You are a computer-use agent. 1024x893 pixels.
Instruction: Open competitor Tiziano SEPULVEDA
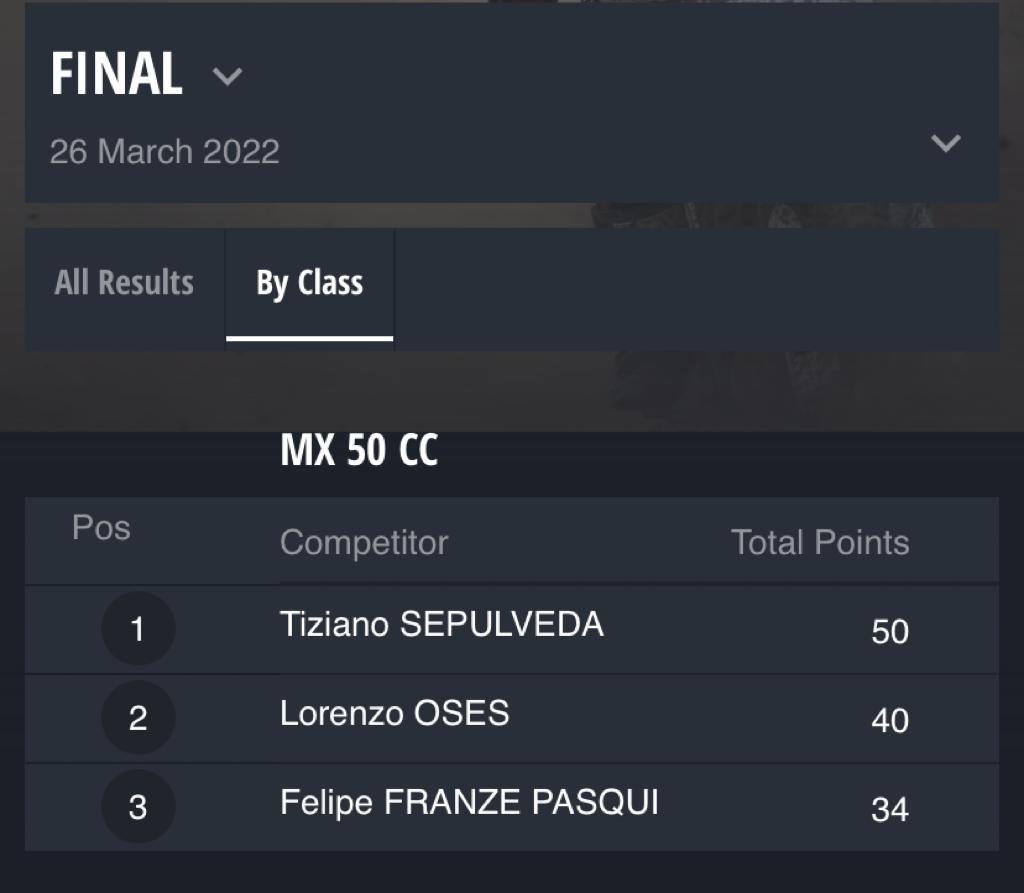pyautogui.click(x=441, y=624)
